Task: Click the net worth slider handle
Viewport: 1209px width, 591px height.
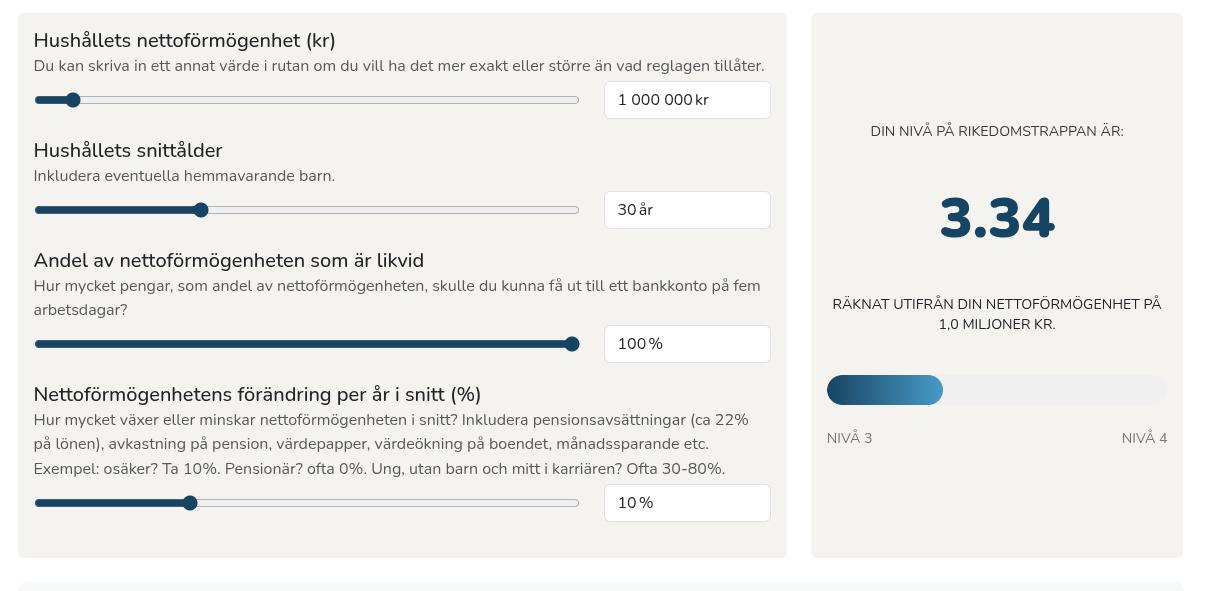Action: point(72,100)
